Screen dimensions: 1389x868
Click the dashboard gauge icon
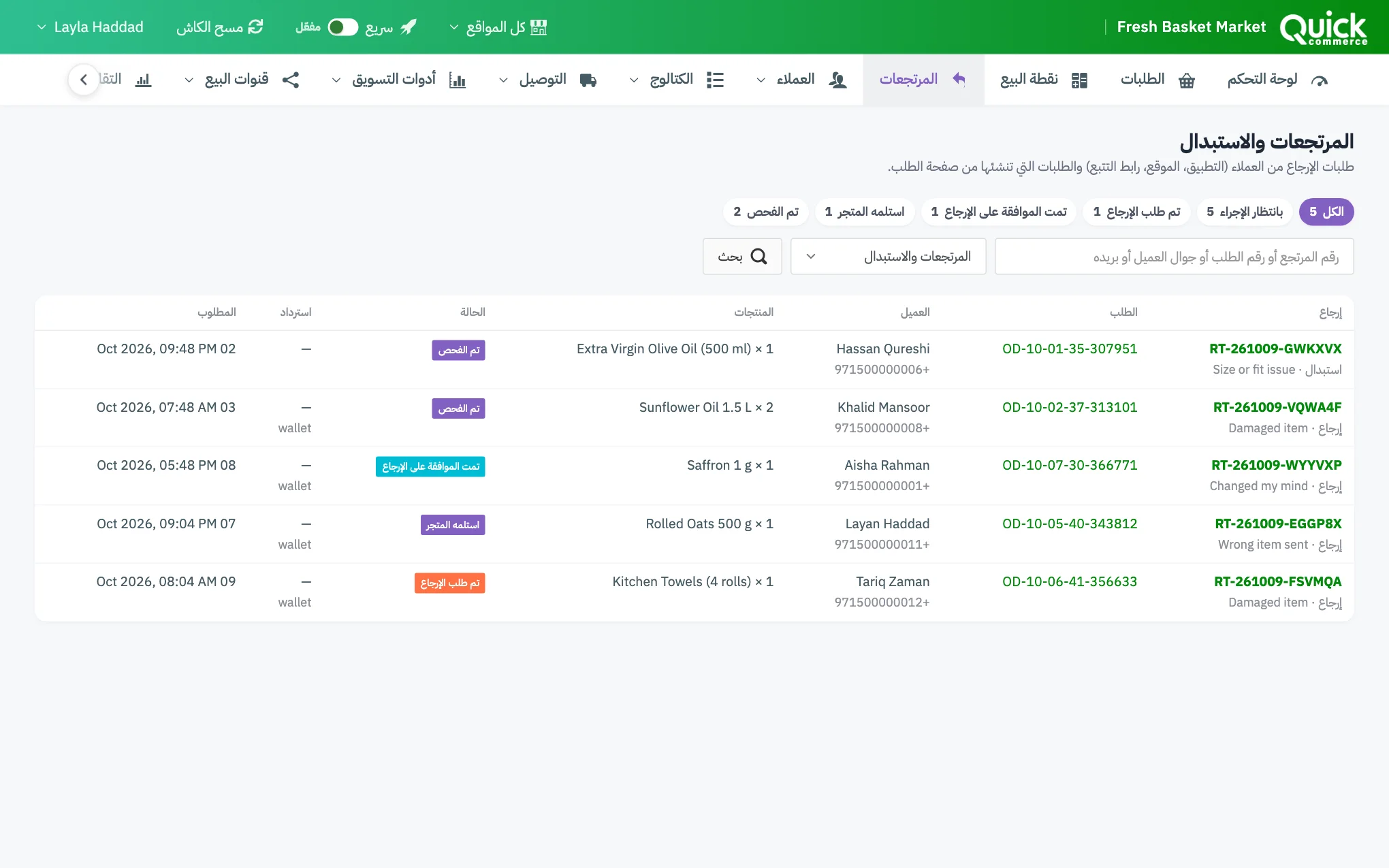pos(1320,80)
